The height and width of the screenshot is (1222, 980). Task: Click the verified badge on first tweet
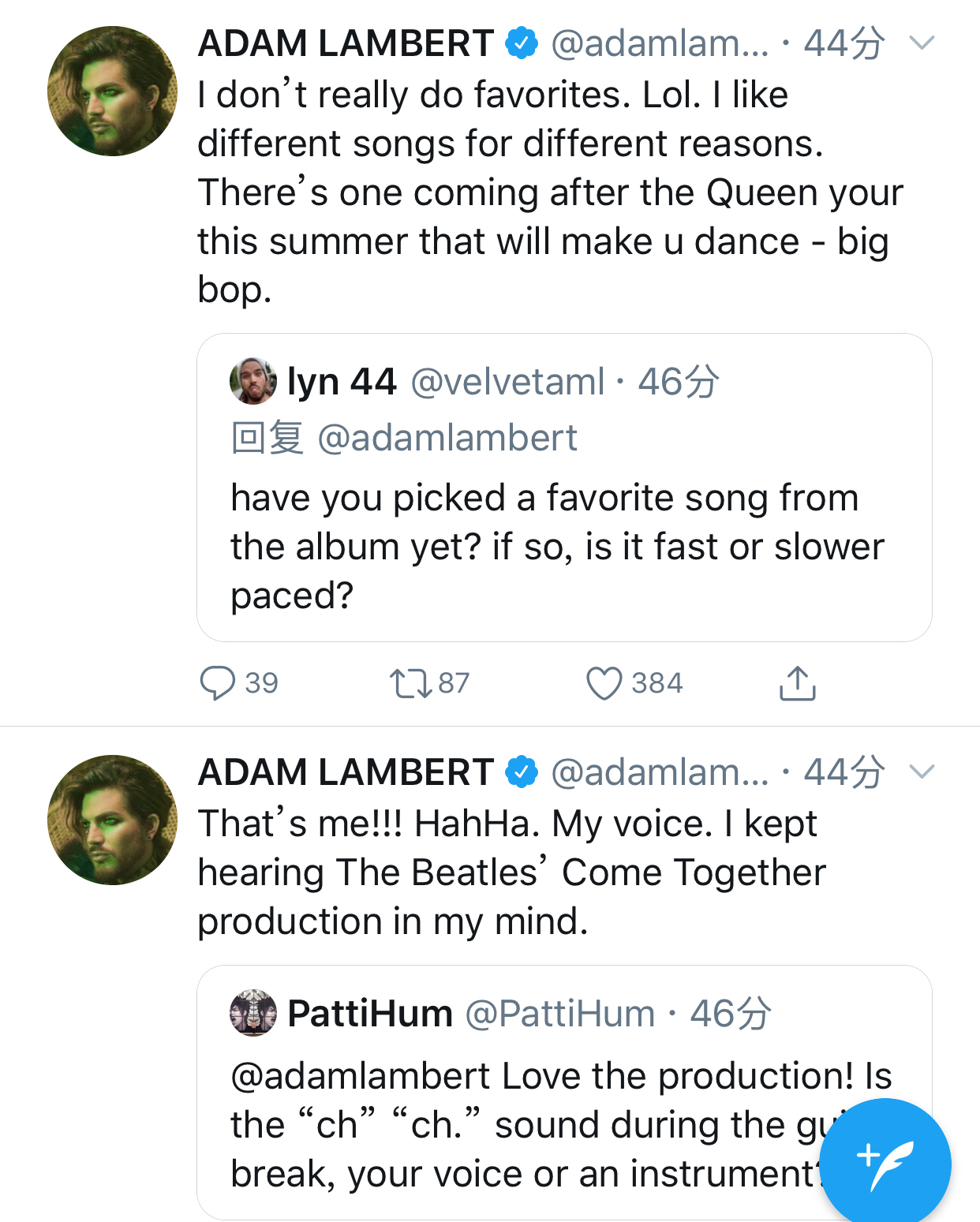[522, 43]
